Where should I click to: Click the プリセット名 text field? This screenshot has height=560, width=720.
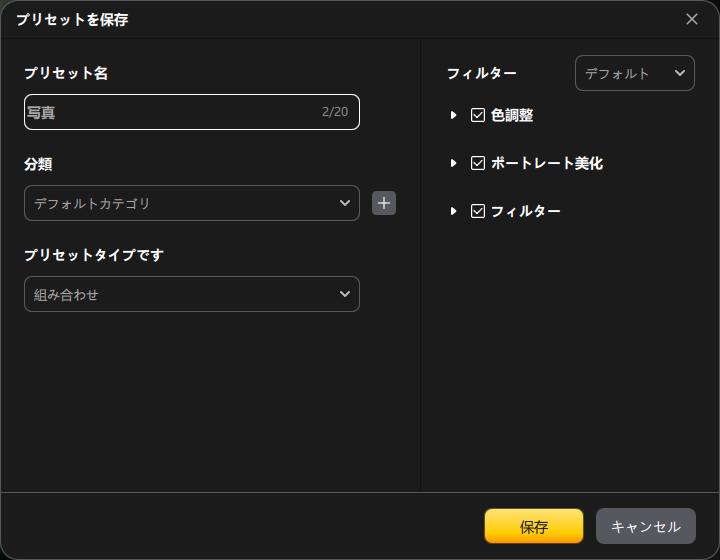(x=170, y=112)
